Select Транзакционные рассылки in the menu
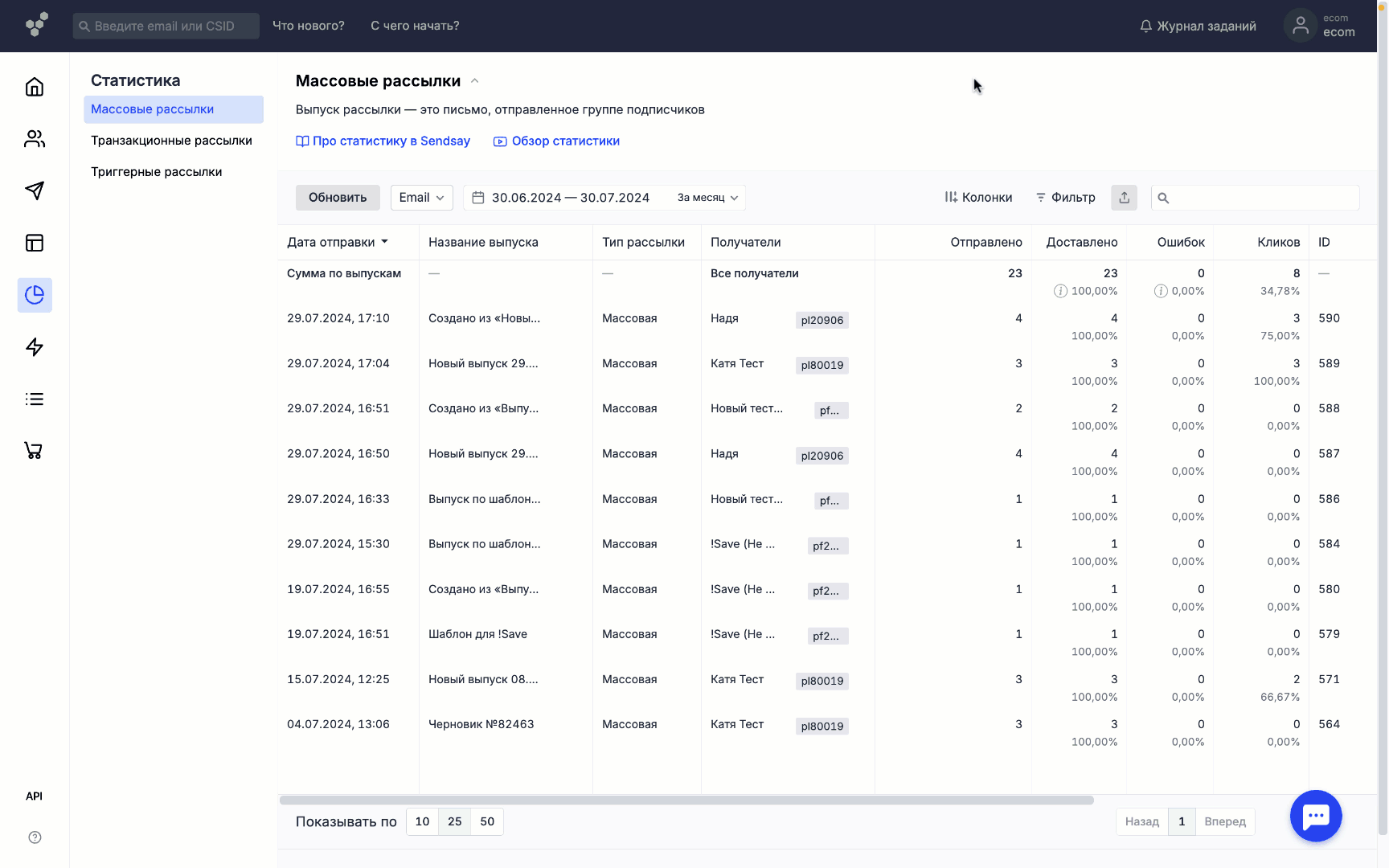 [x=171, y=141]
